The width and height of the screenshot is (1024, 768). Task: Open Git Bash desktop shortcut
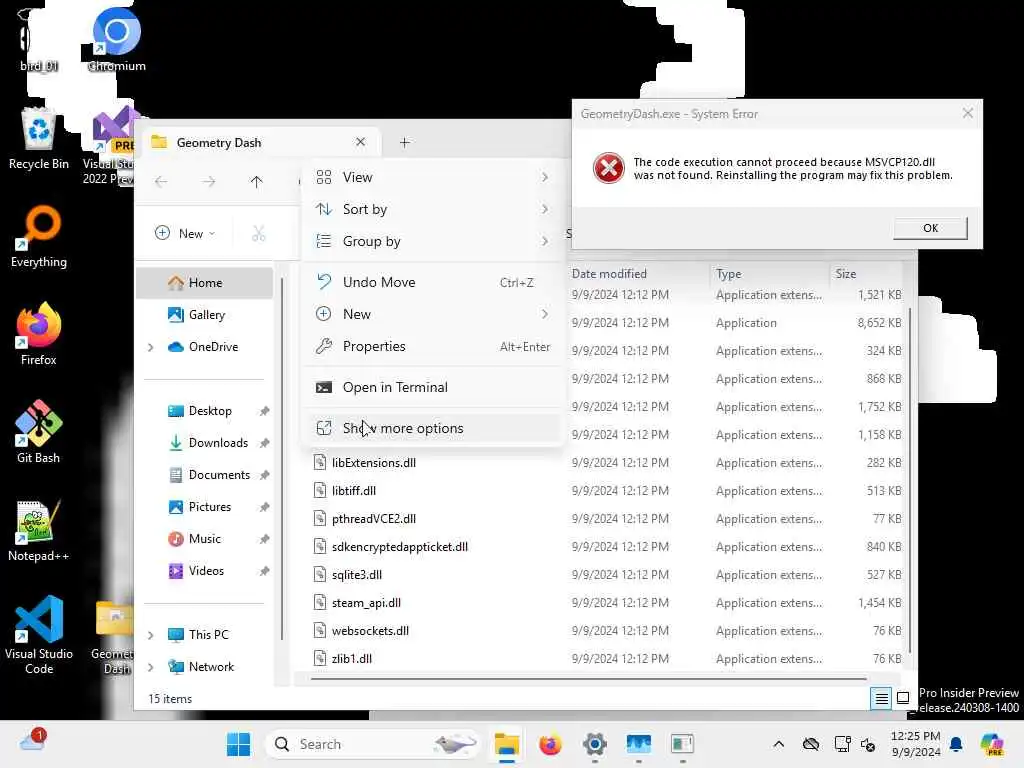(x=39, y=432)
